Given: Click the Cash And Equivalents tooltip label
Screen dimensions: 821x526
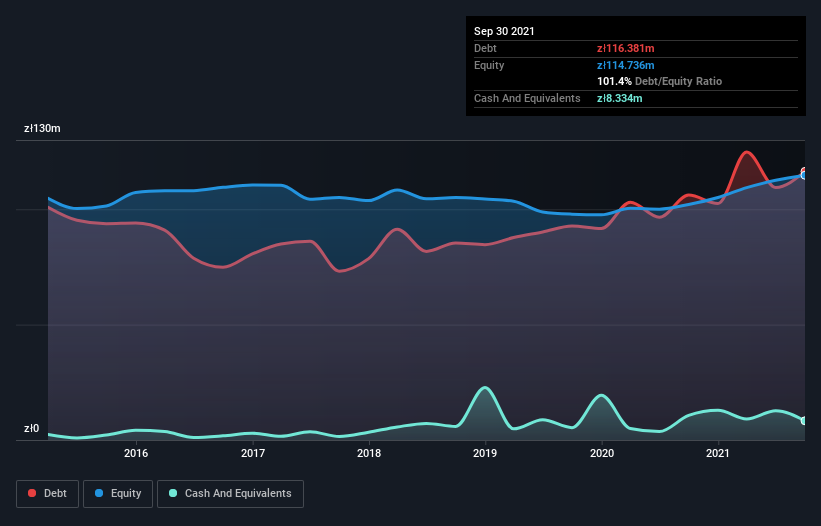Looking at the screenshot, I should (527, 98).
